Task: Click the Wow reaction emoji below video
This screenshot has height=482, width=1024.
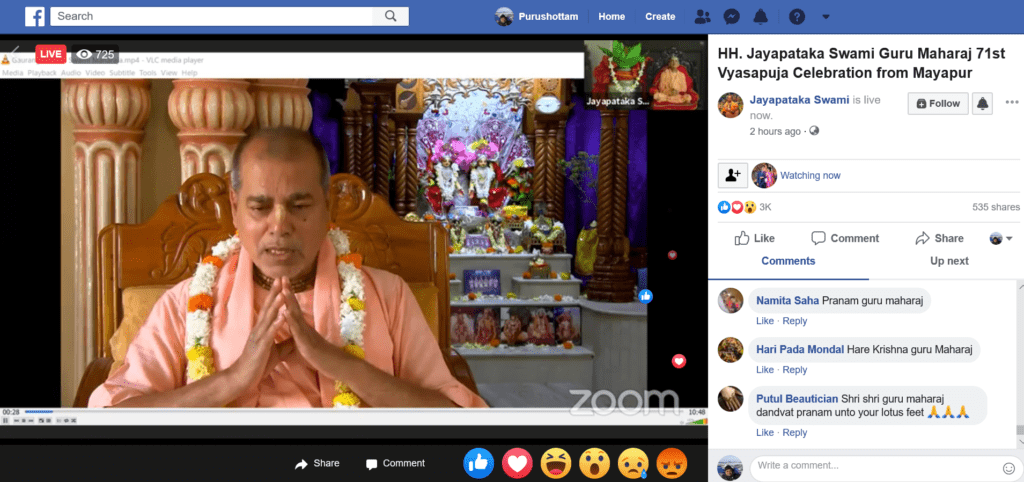Action: coord(595,463)
